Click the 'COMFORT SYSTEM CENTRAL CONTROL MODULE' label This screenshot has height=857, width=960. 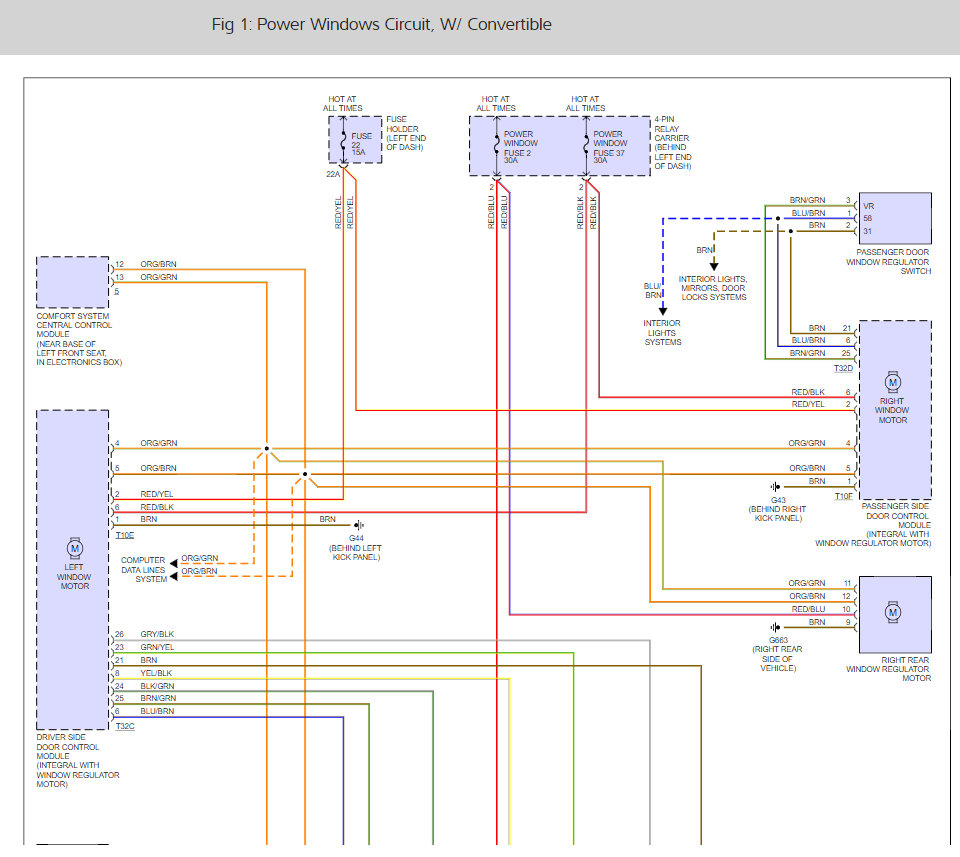(x=79, y=339)
